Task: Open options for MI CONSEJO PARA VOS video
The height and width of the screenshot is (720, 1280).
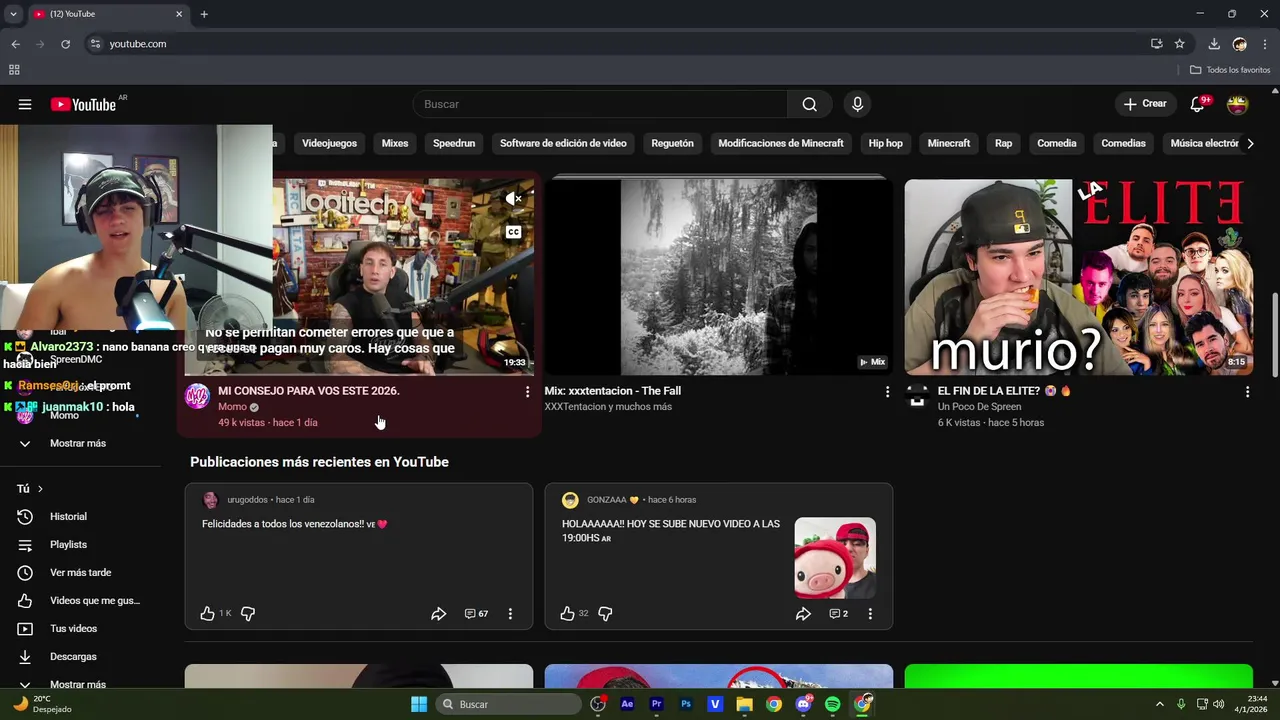Action: [527, 392]
